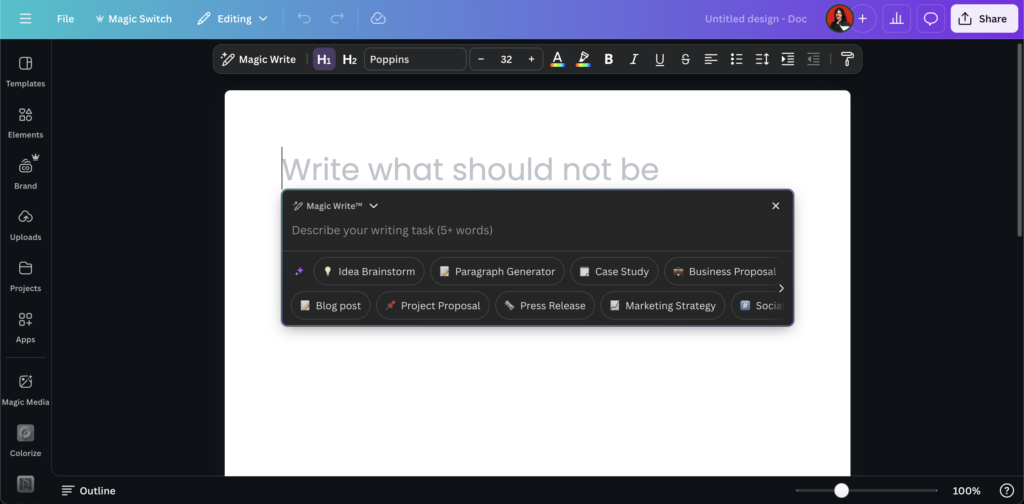Click the Describe your writing task field

(x=537, y=230)
